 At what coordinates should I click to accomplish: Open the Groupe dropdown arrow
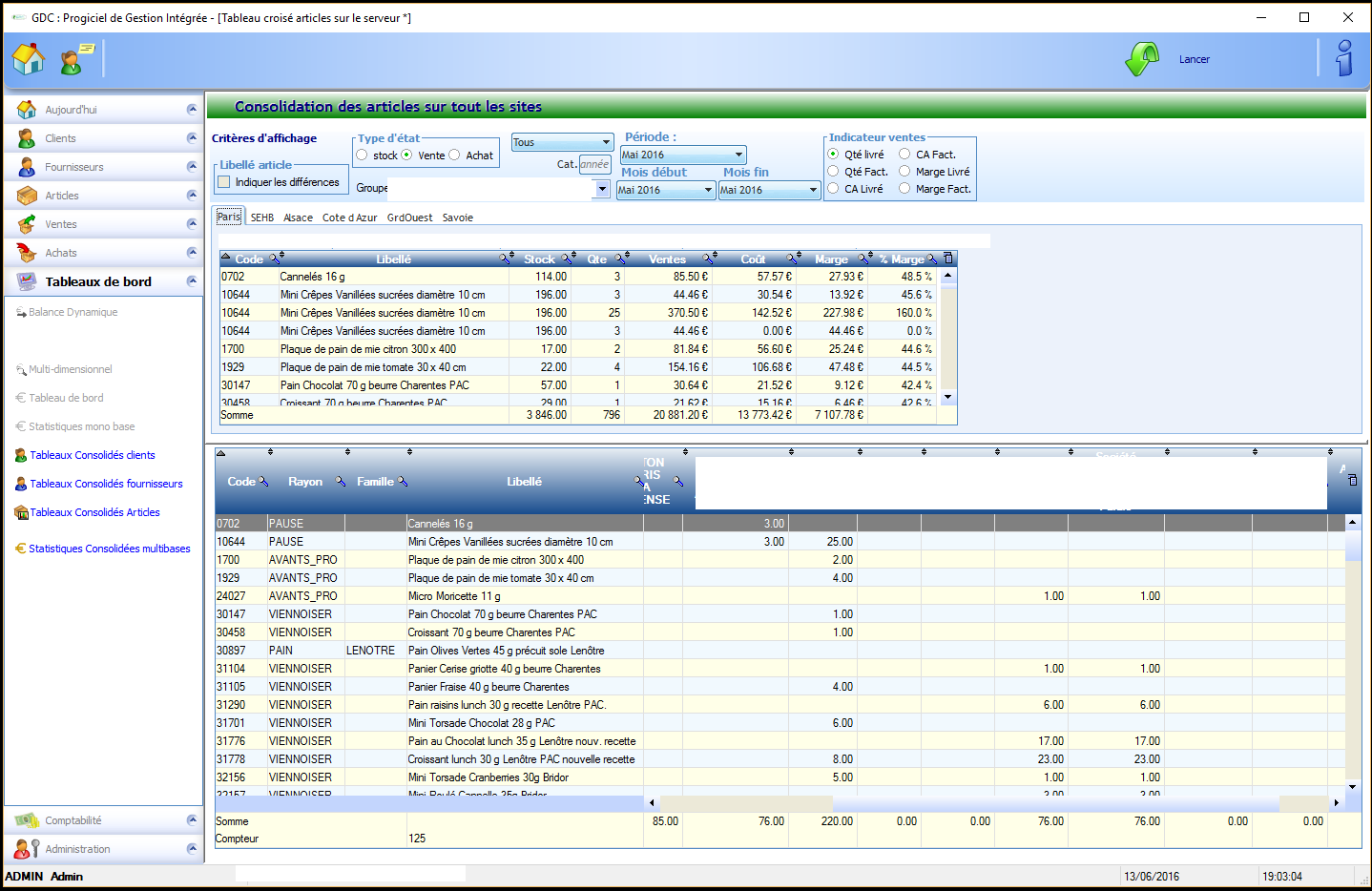coord(602,189)
